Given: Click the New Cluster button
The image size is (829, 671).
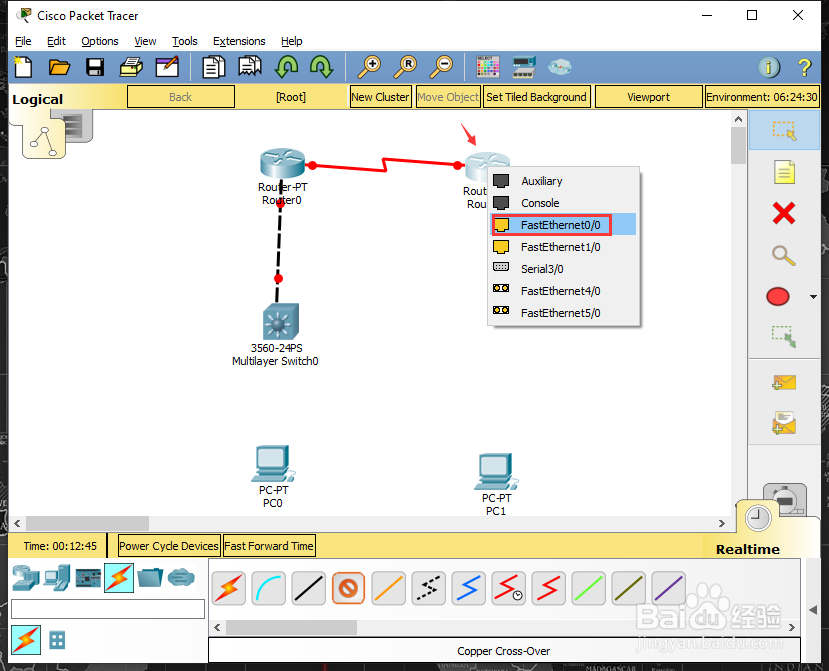Looking at the screenshot, I should [x=380, y=97].
